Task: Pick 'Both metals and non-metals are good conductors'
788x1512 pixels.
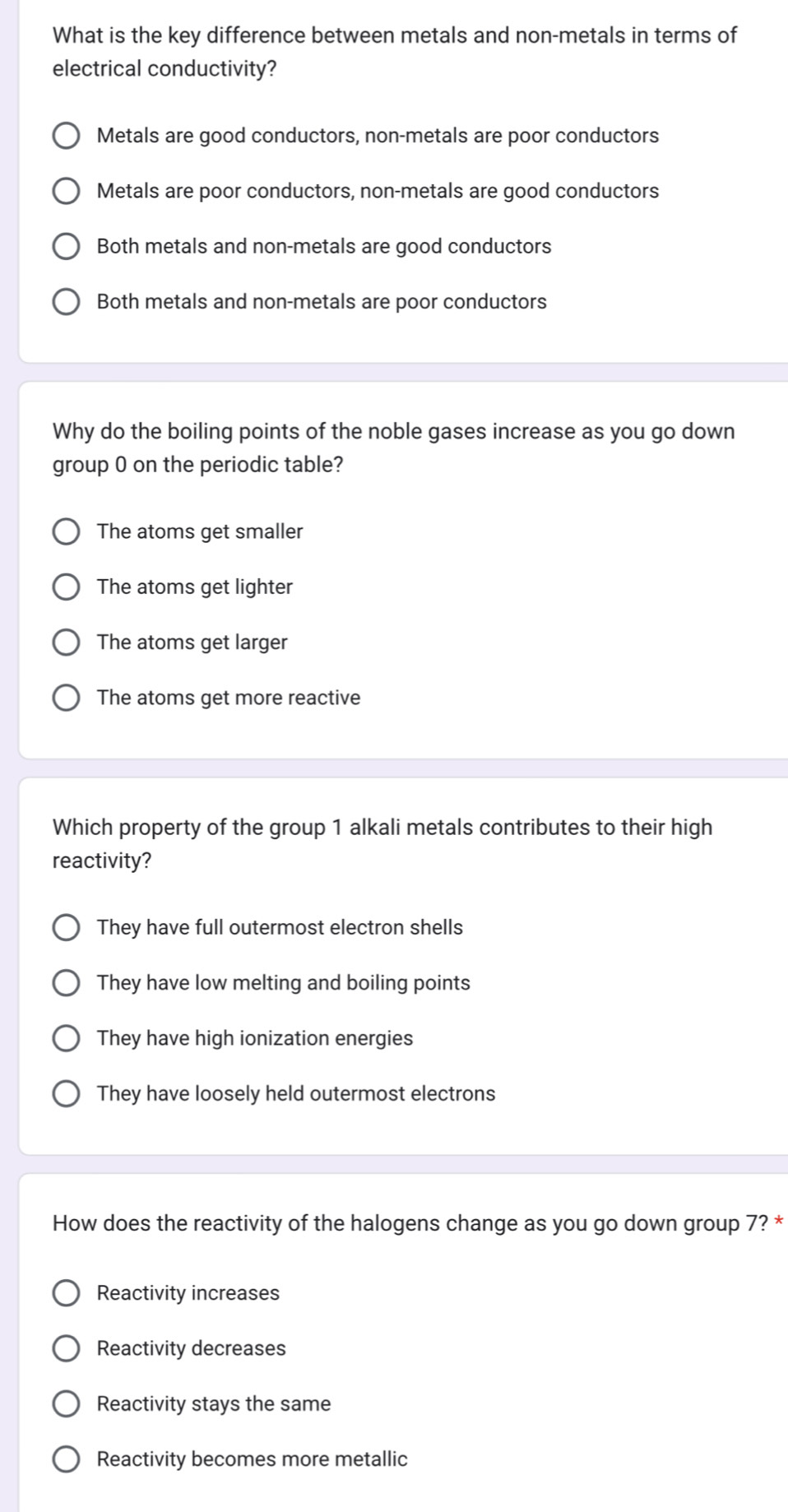Action: click(67, 247)
